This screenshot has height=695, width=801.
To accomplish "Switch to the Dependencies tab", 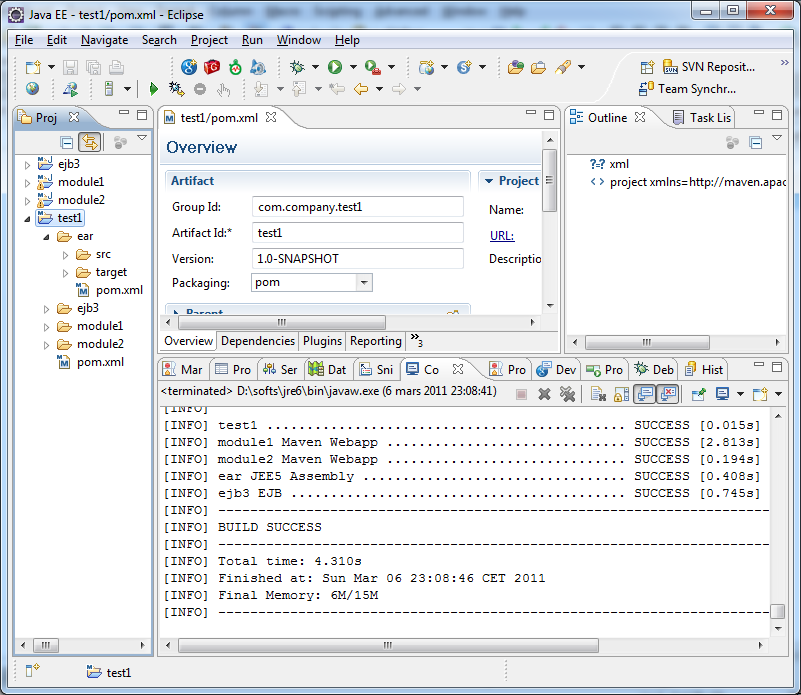I will tap(257, 341).
